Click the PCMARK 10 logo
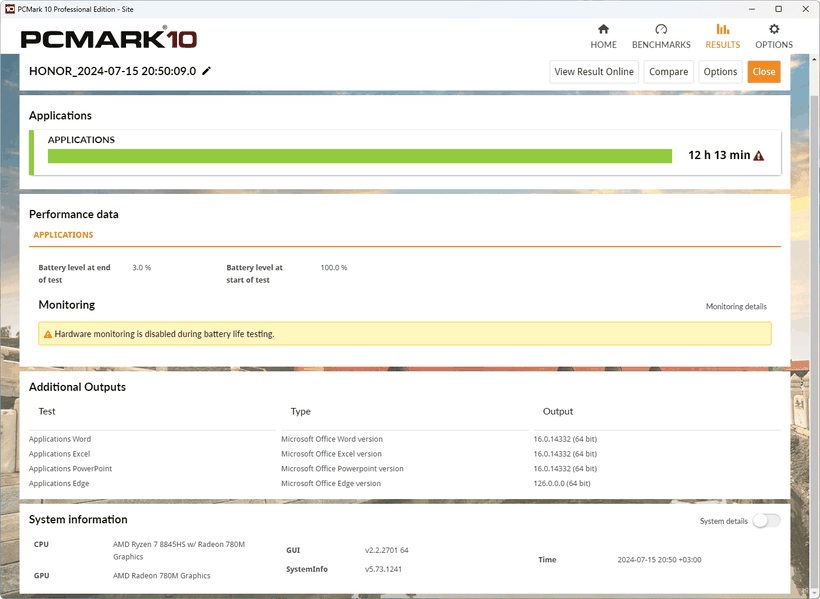The image size is (820, 599). click(109, 38)
